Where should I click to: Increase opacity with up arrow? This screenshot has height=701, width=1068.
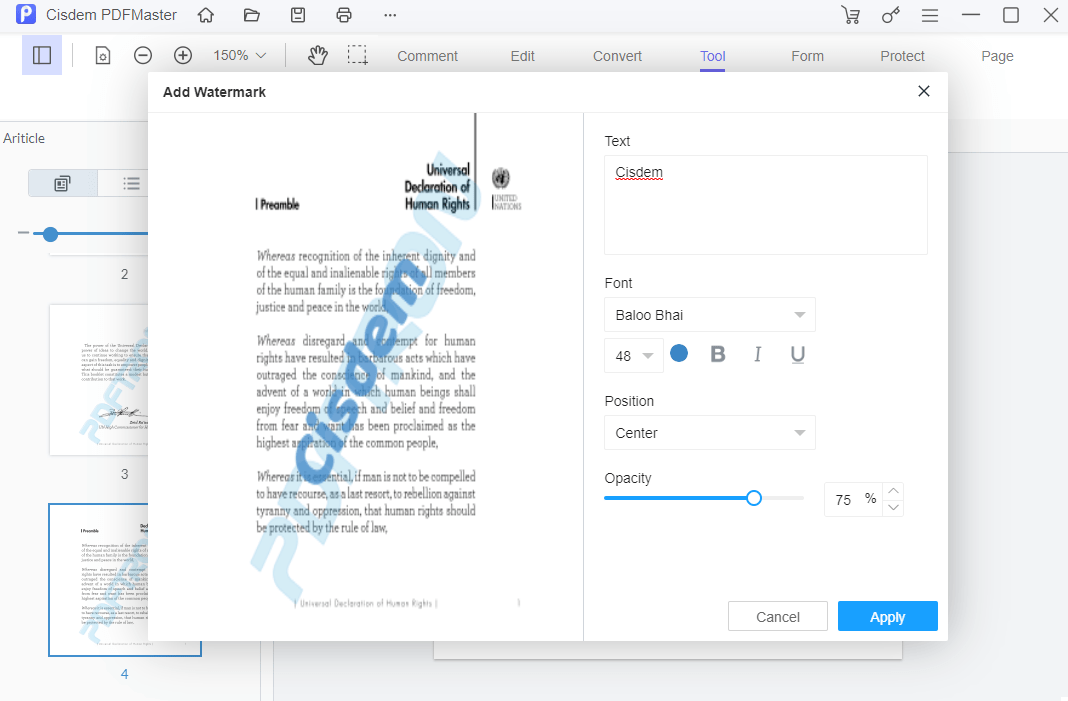point(894,491)
